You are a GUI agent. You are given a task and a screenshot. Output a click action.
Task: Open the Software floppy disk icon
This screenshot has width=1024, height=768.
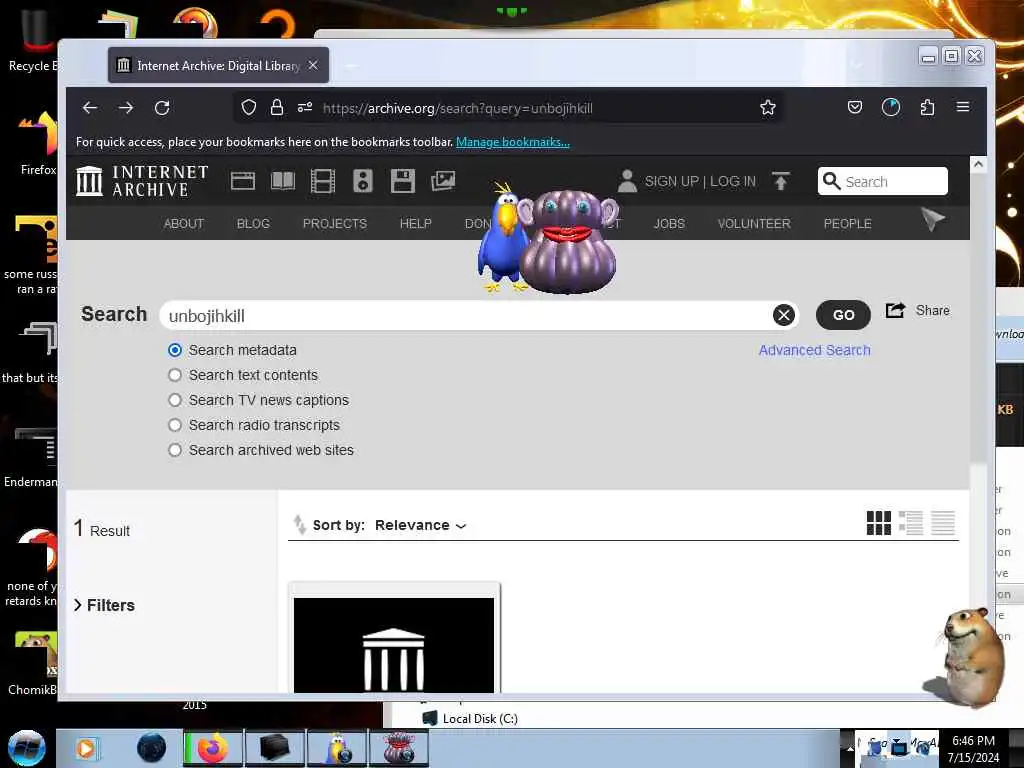[403, 181]
